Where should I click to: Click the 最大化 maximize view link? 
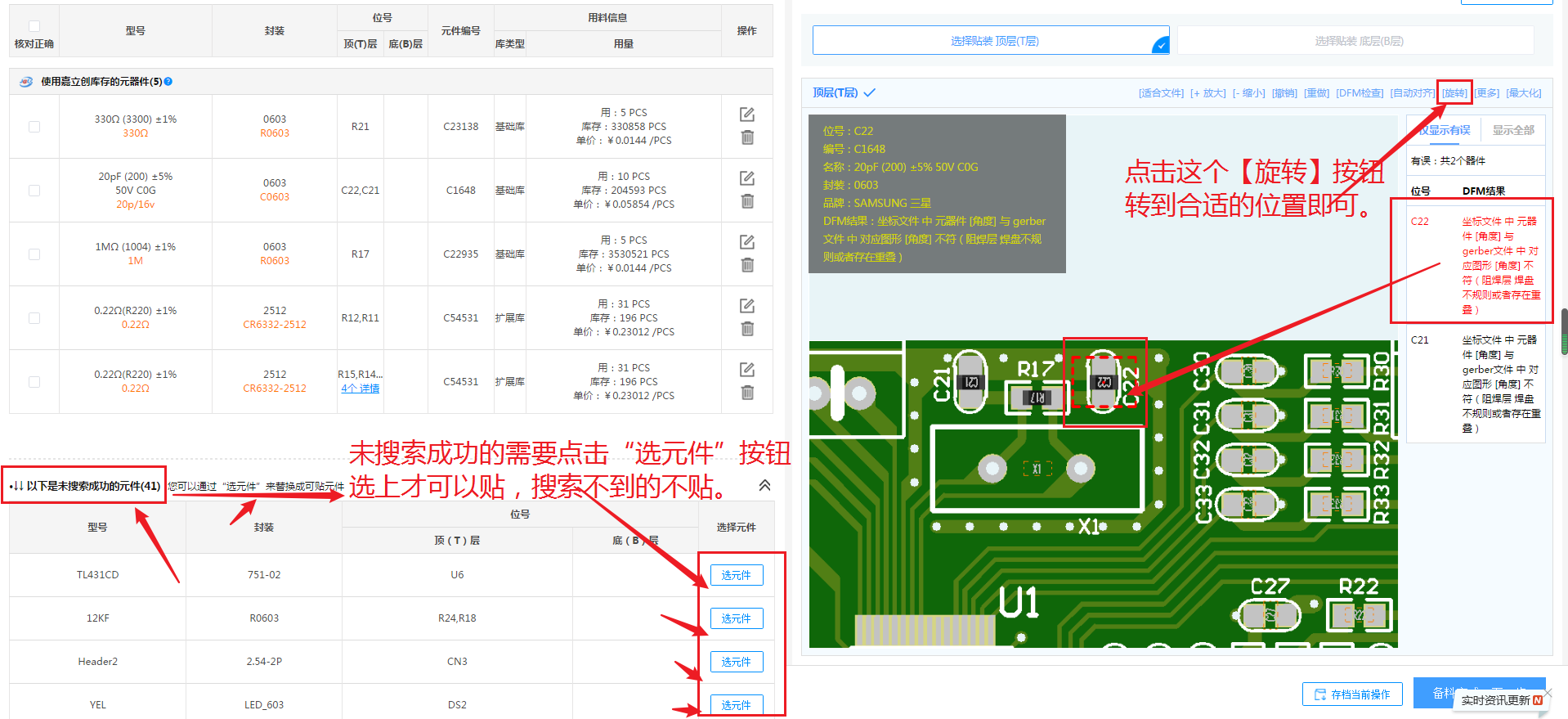pyautogui.click(x=1524, y=93)
